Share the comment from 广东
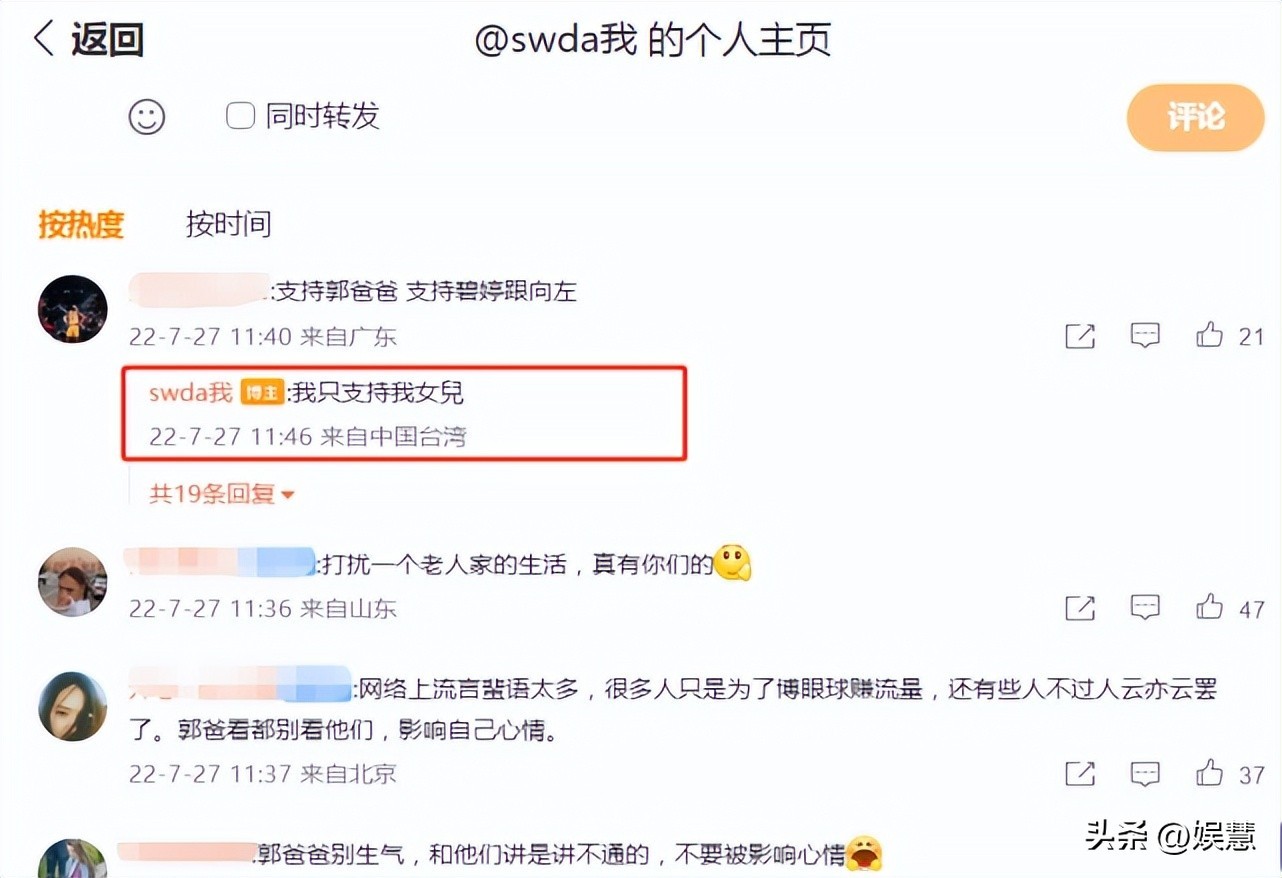 1080,336
